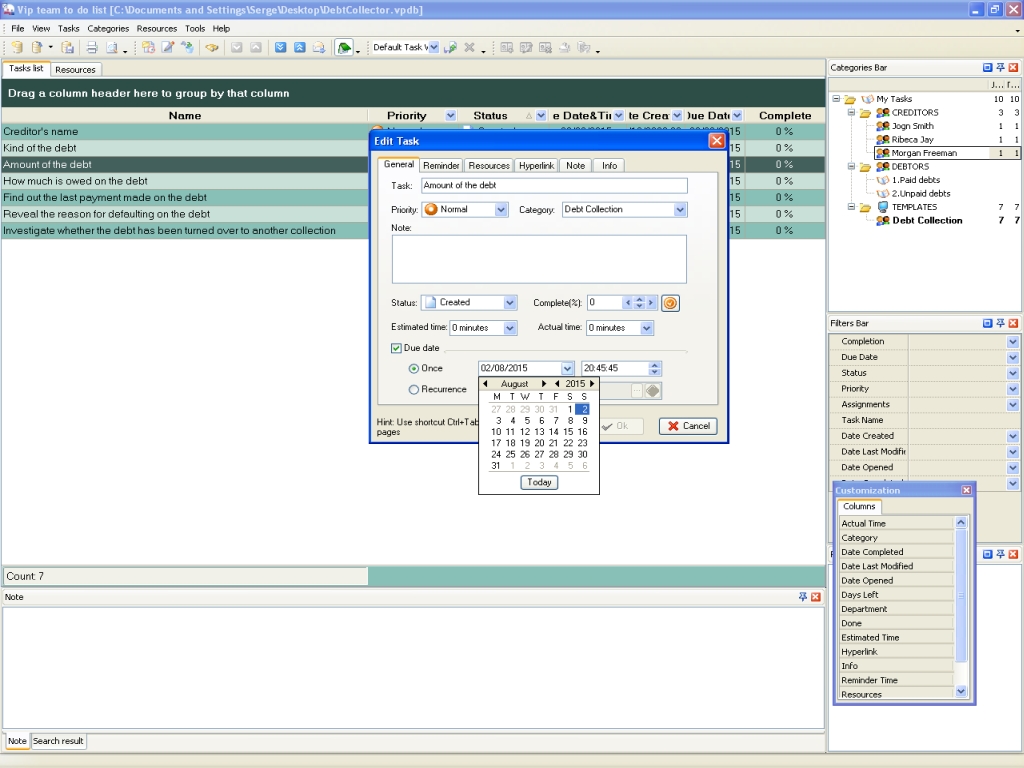1024x768 pixels.
Task: Click the double down-arrow toolbar icon
Action: point(281,47)
